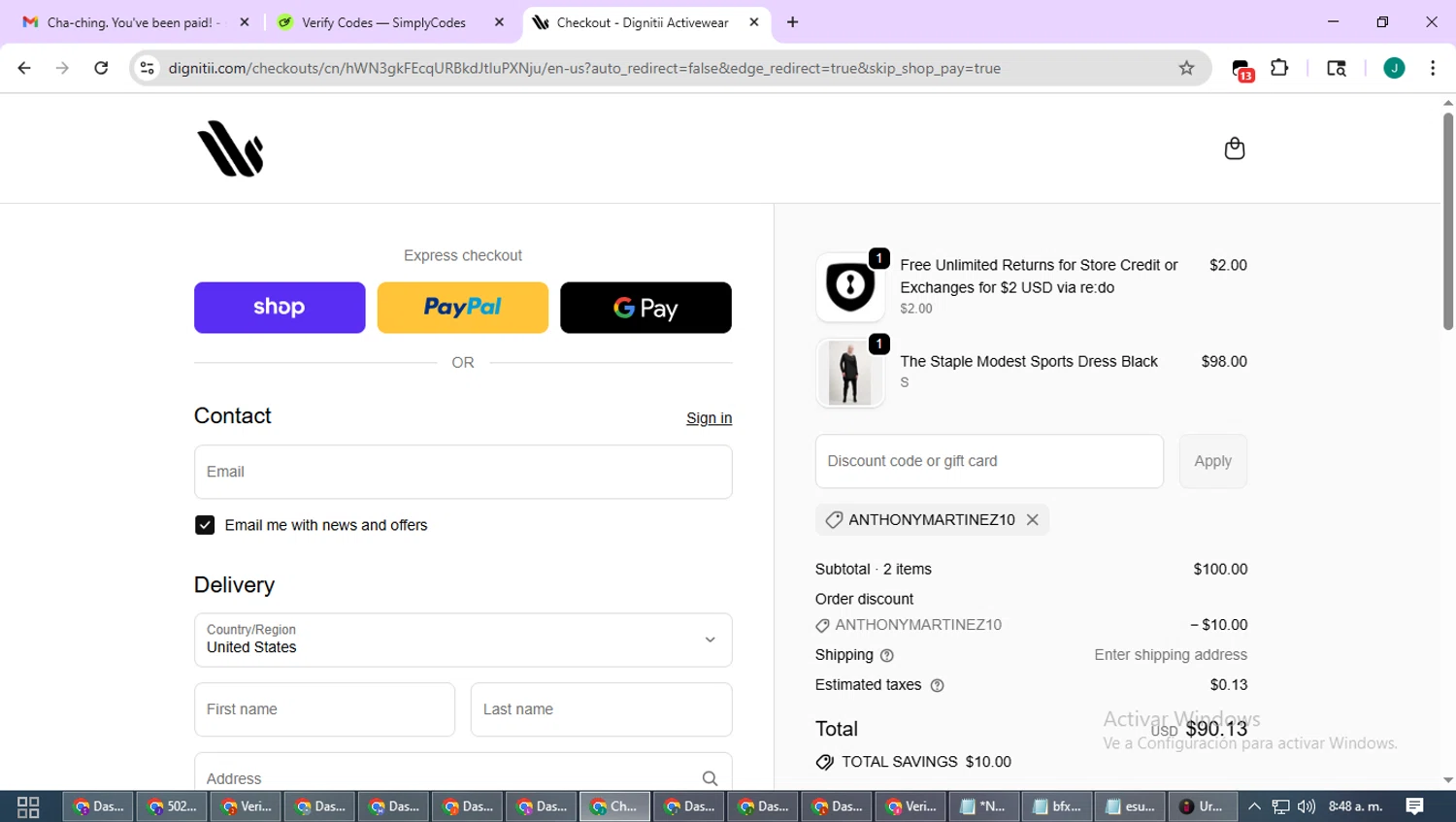Go back to previous page
1456x822 pixels.
click(x=24, y=68)
